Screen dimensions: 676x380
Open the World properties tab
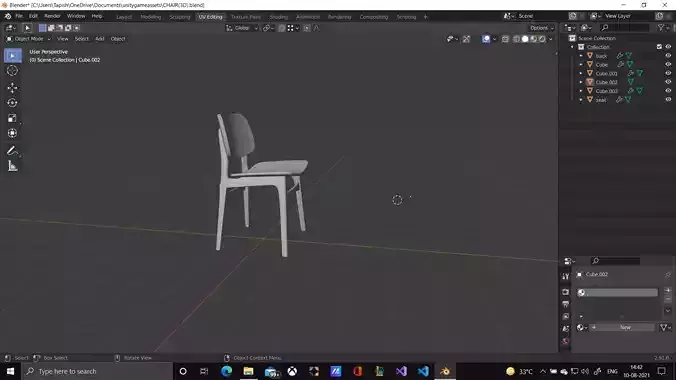point(566,341)
